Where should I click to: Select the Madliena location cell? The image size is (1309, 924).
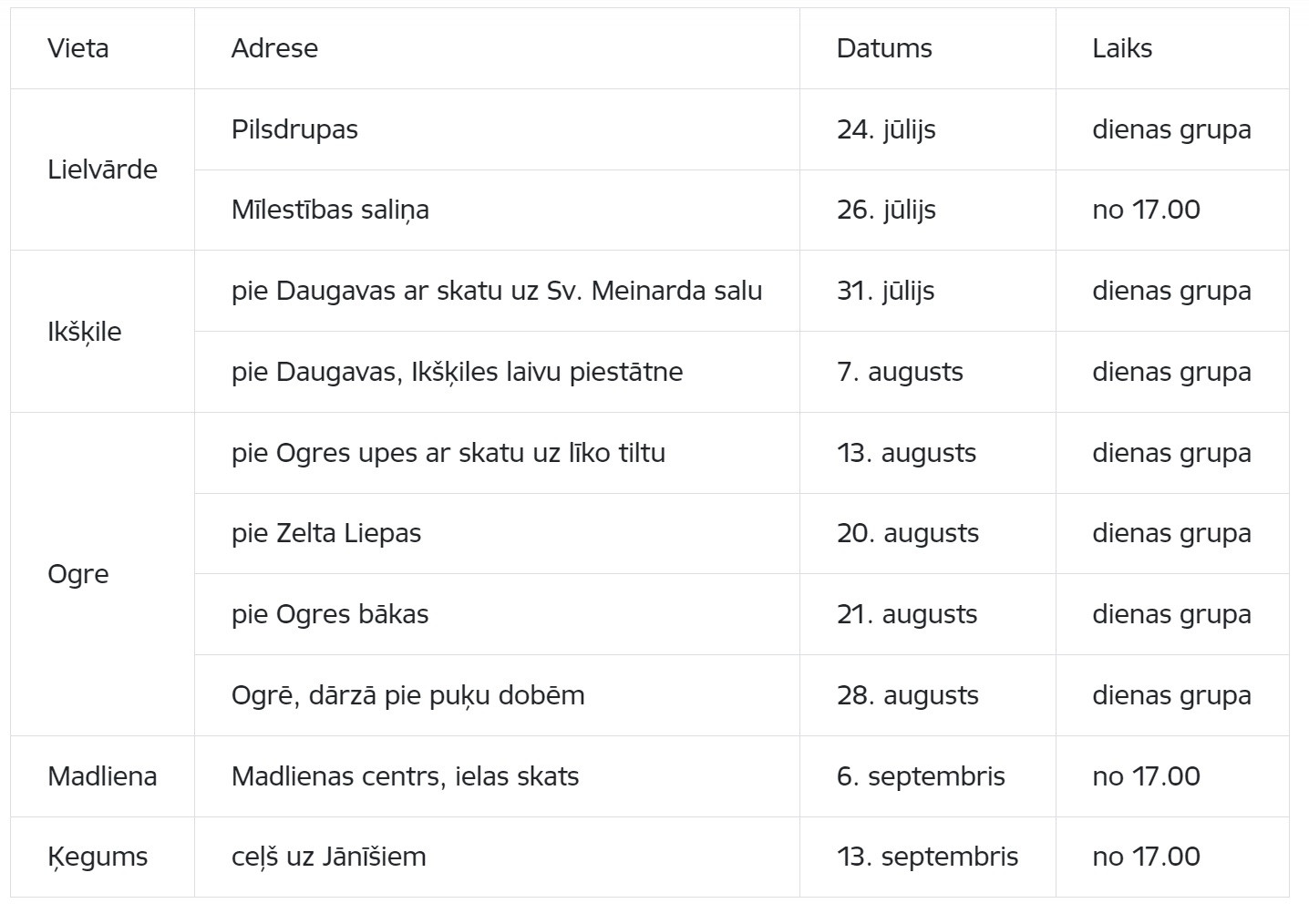(102, 776)
